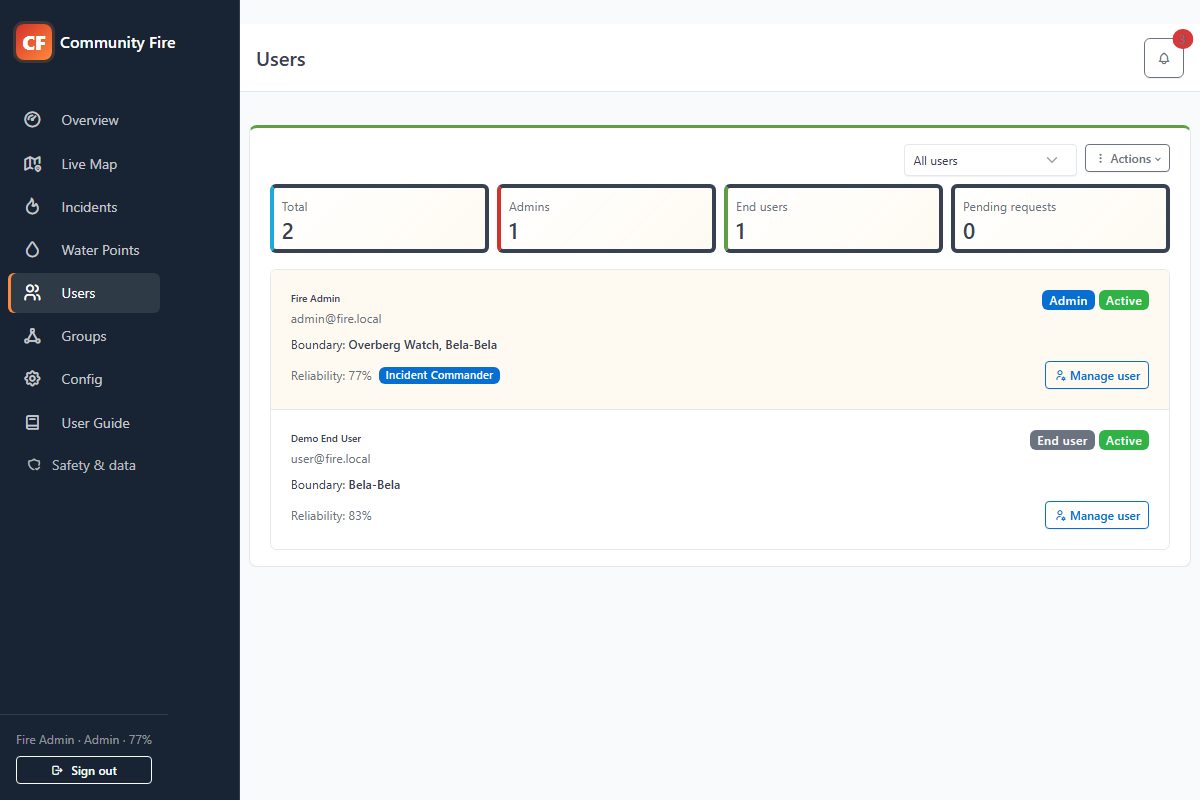Click the Water Points droplet icon

click(x=33, y=250)
